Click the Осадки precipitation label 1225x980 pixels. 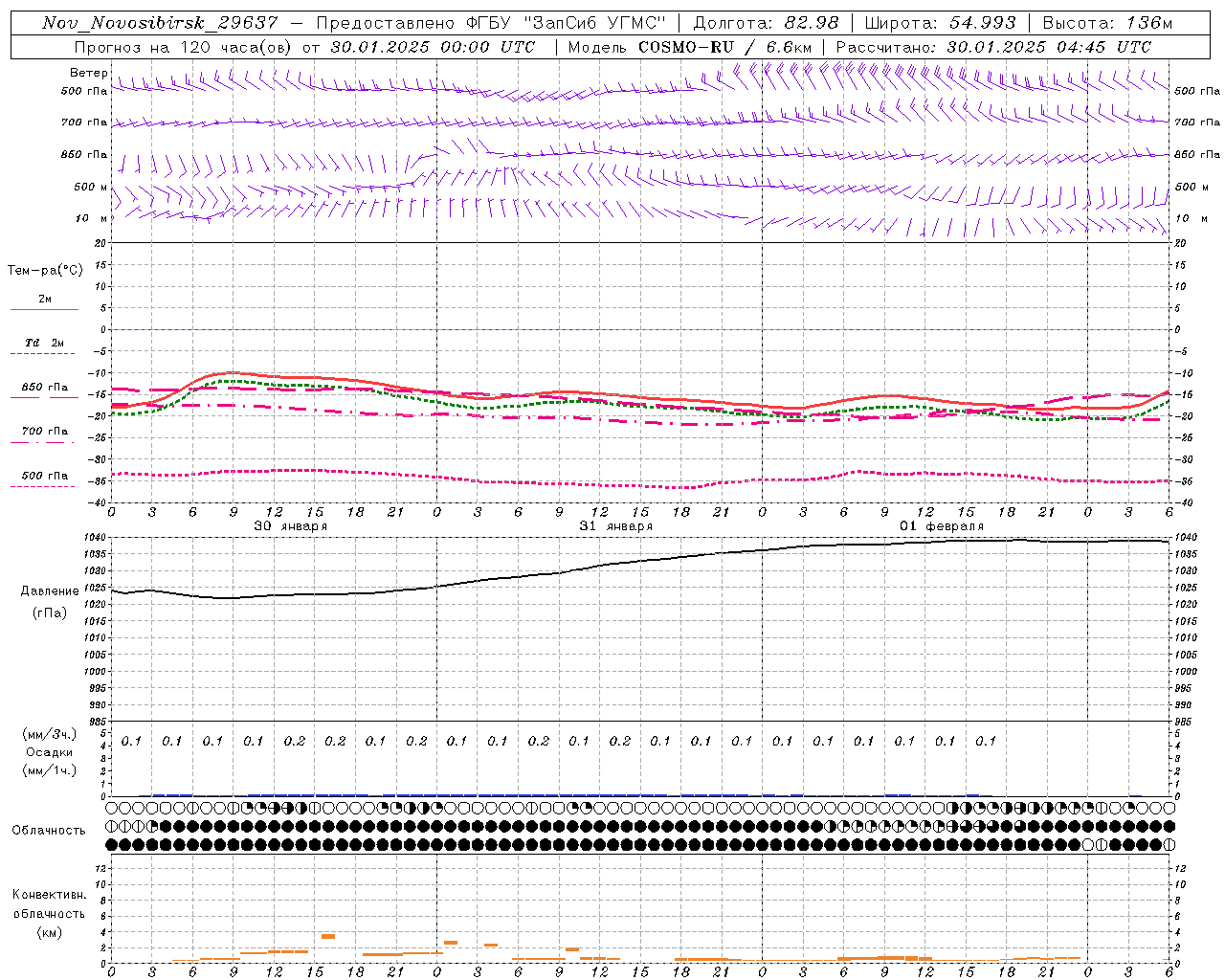pyautogui.click(x=51, y=752)
